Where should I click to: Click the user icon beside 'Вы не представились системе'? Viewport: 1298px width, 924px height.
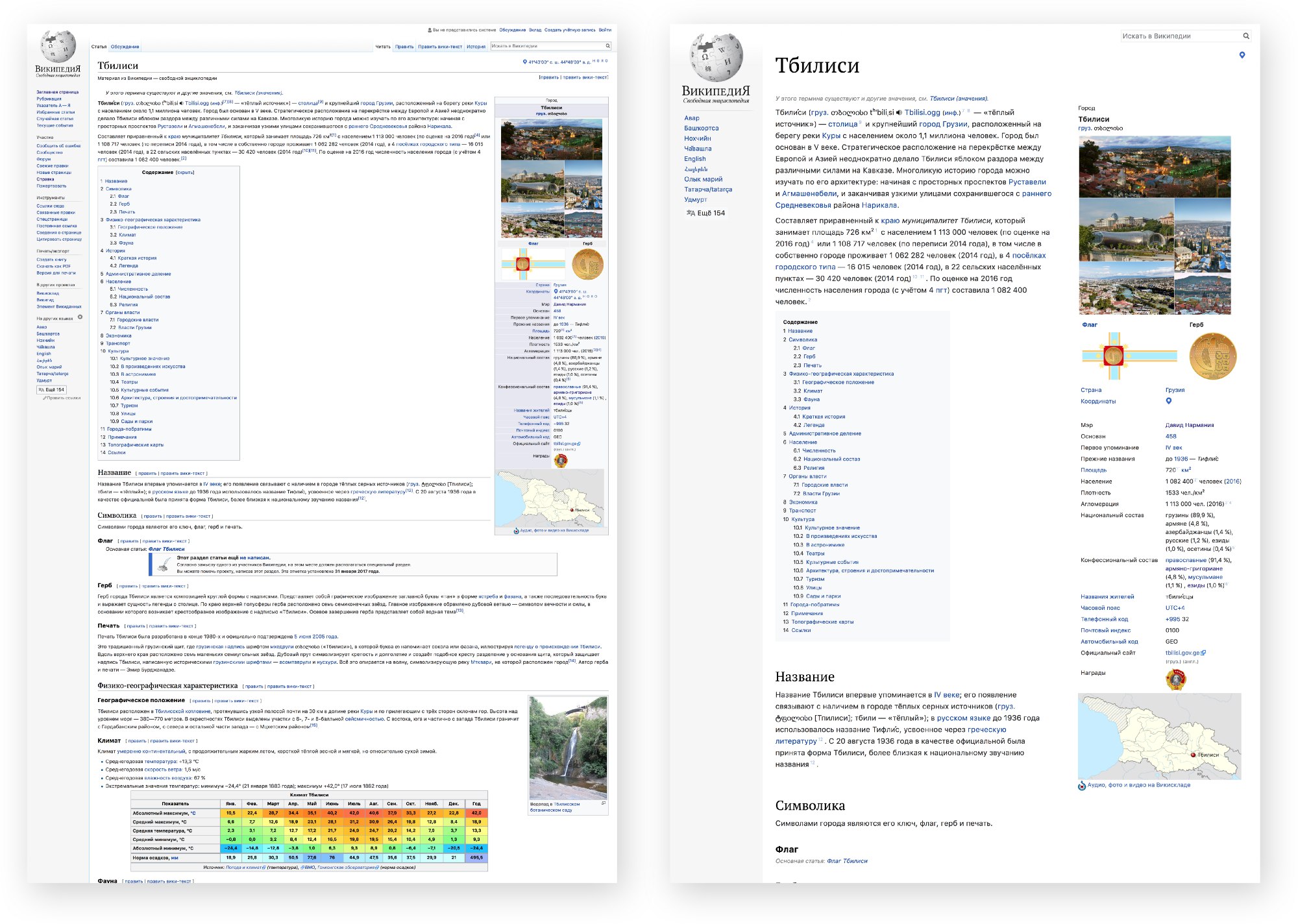tap(430, 30)
